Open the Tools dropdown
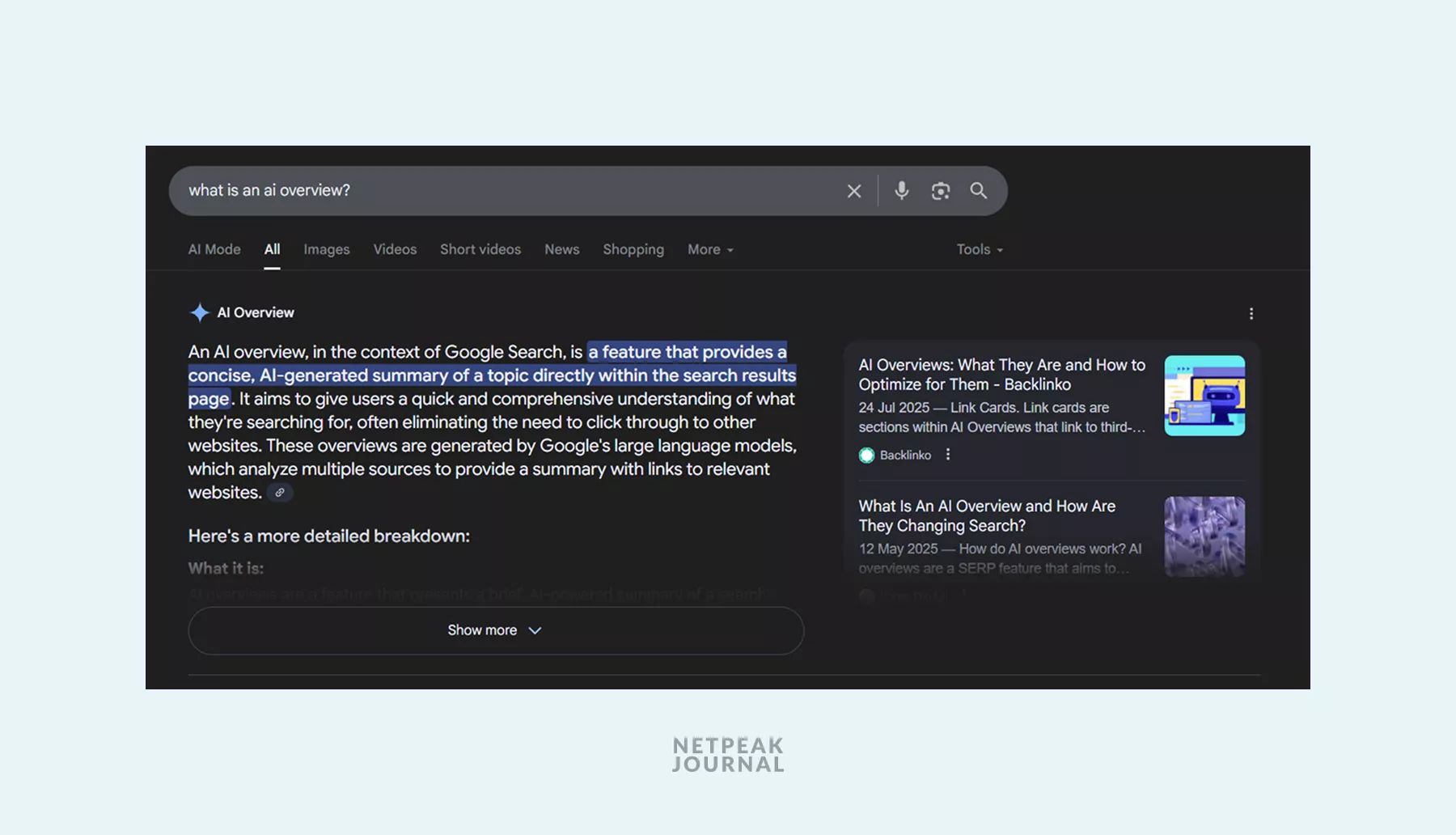 click(x=979, y=249)
